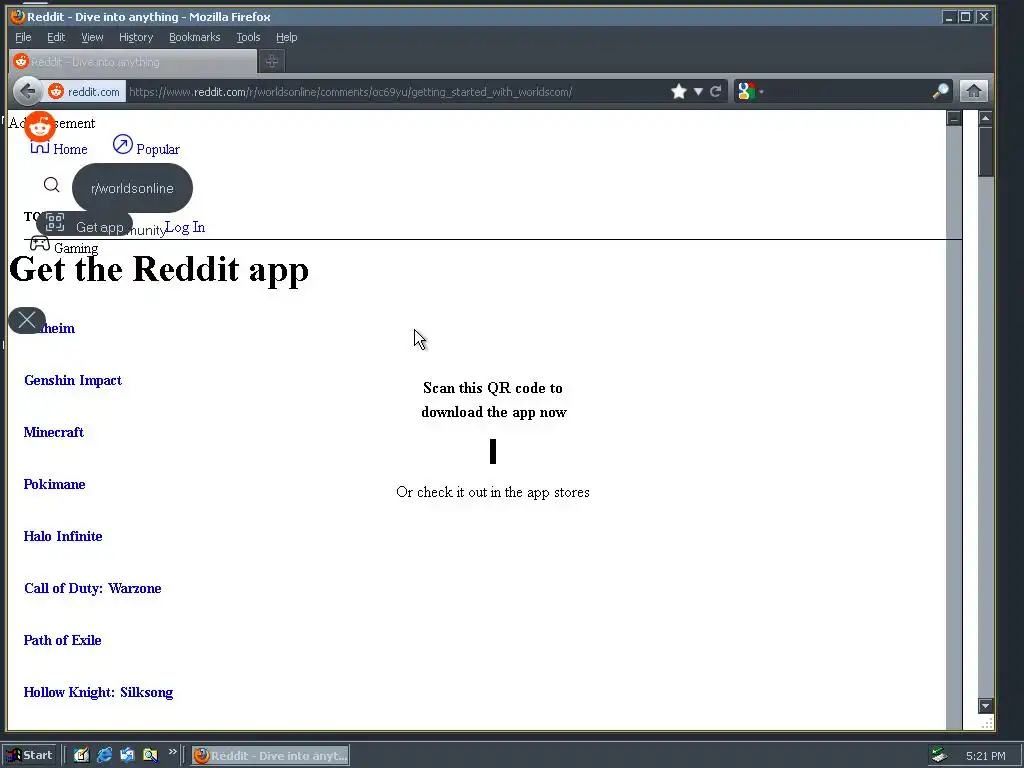Click the fourth quick launch search icon
The image size is (1024, 768).
(x=150, y=755)
